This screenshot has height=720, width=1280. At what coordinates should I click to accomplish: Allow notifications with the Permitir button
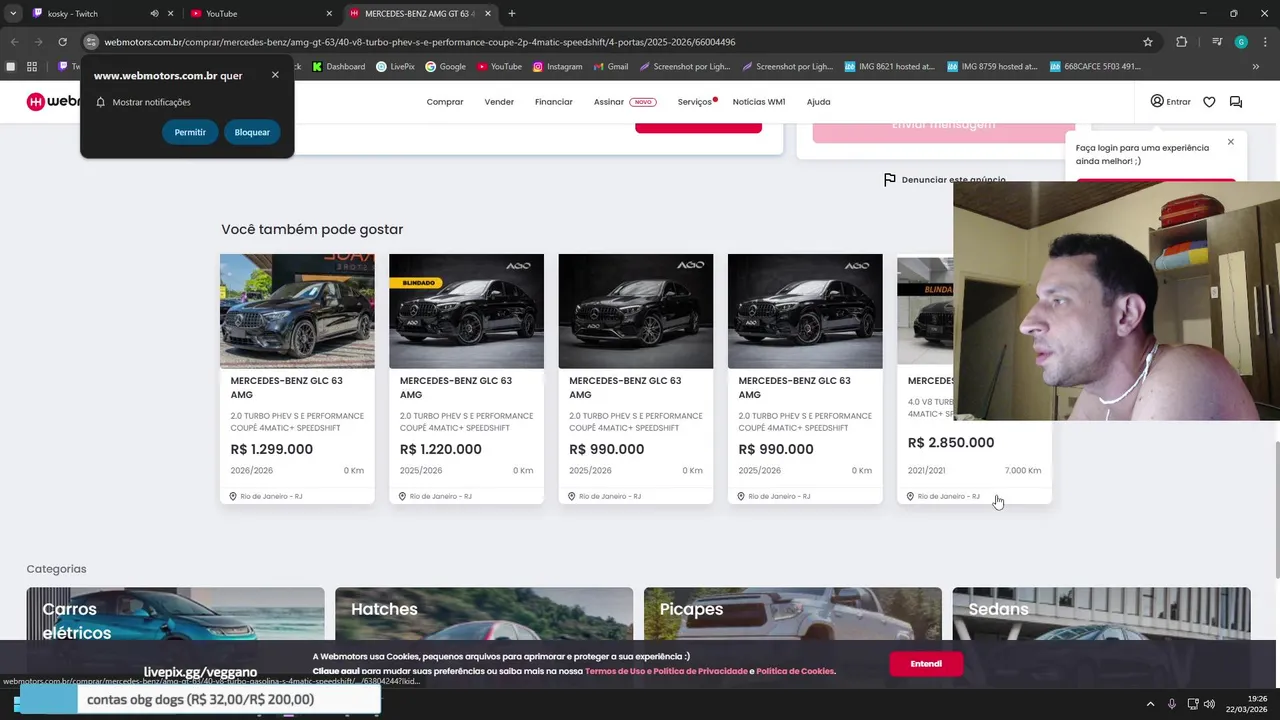click(190, 132)
